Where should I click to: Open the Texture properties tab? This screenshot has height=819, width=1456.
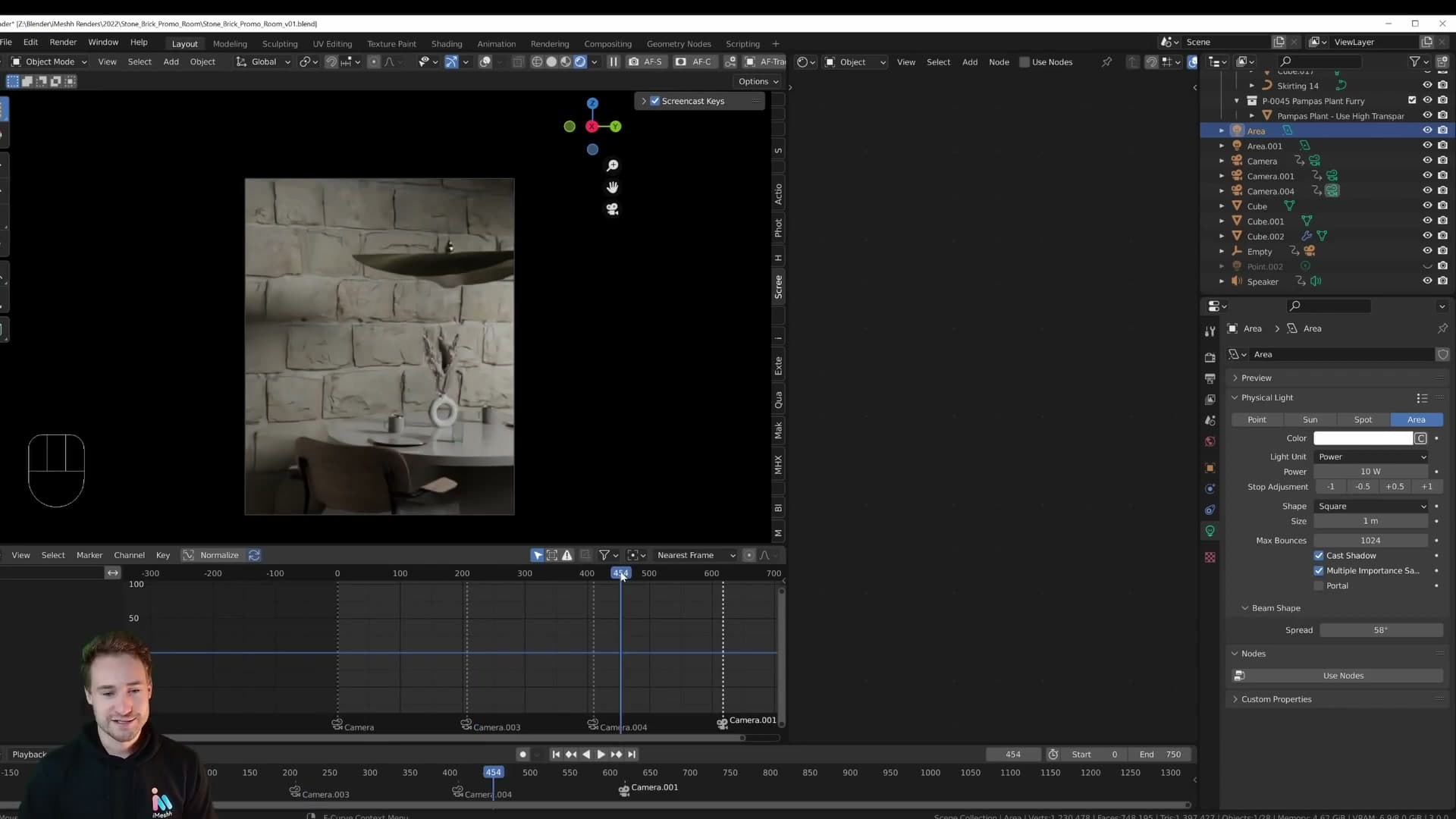point(1210,557)
